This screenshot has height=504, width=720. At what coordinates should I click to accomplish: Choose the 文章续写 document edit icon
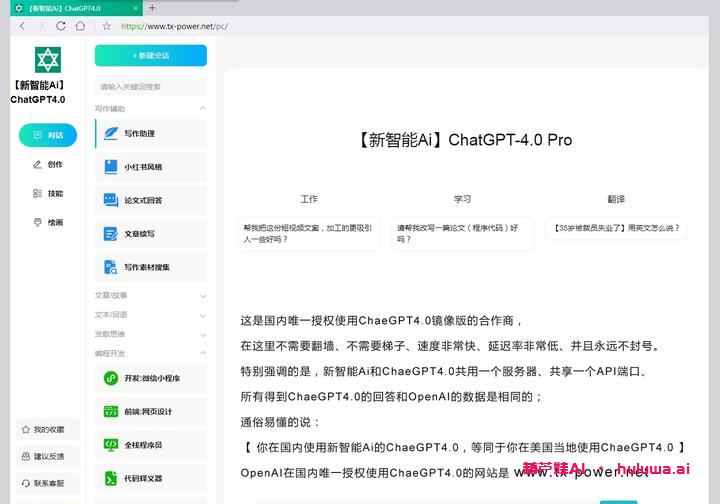pos(111,234)
